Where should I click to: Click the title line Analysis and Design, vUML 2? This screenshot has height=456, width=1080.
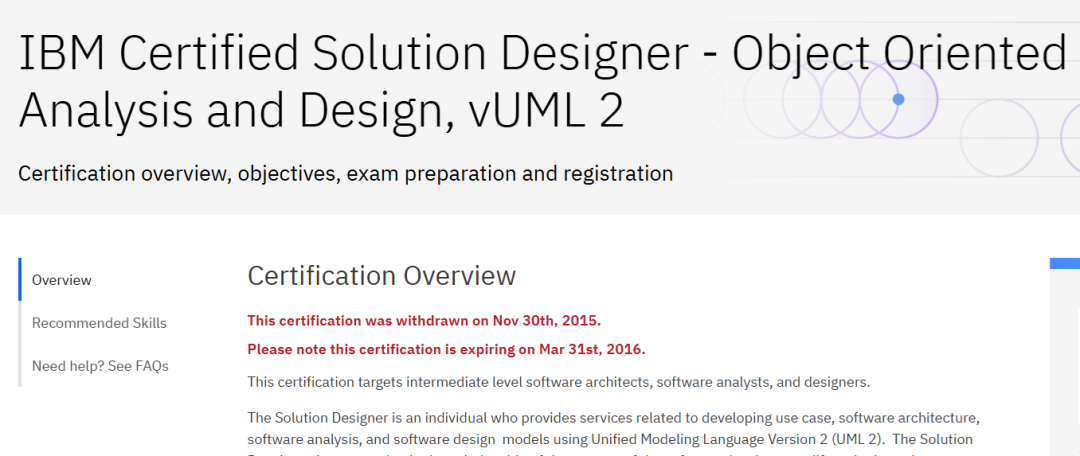pos(322,110)
